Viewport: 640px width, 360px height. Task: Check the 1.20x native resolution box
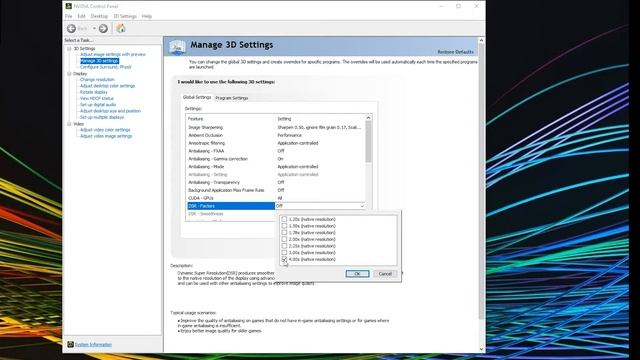tap(284, 219)
